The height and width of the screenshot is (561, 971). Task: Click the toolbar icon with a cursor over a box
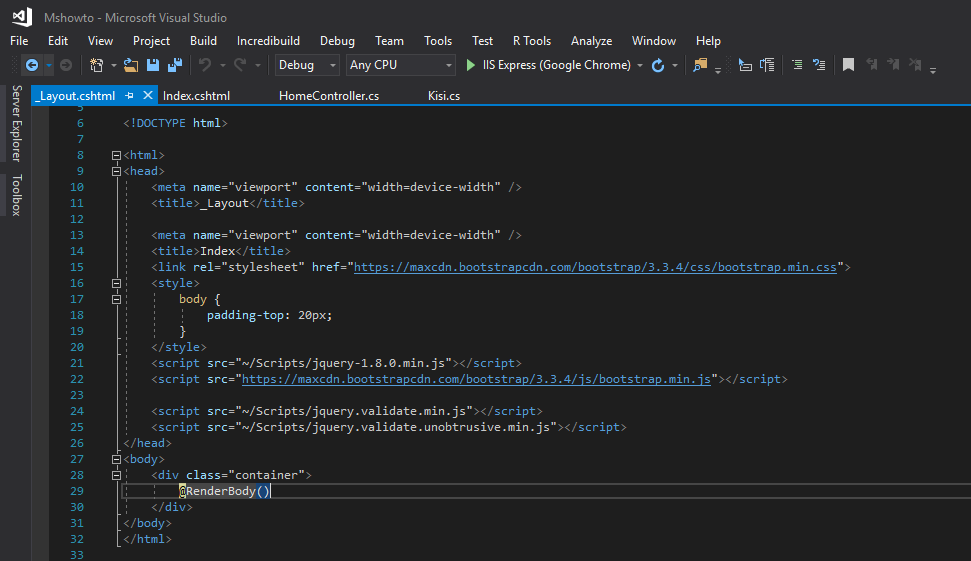[x=745, y=65]
